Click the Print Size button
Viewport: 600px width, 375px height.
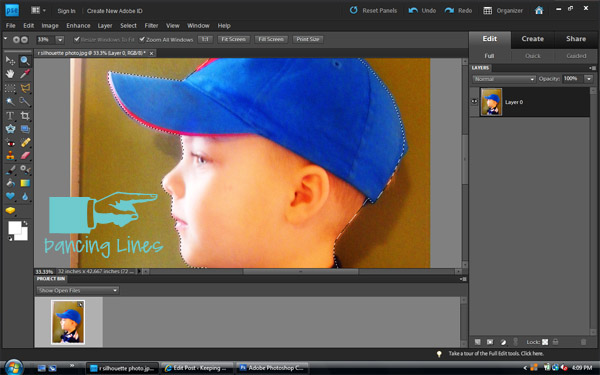(308, 39)
